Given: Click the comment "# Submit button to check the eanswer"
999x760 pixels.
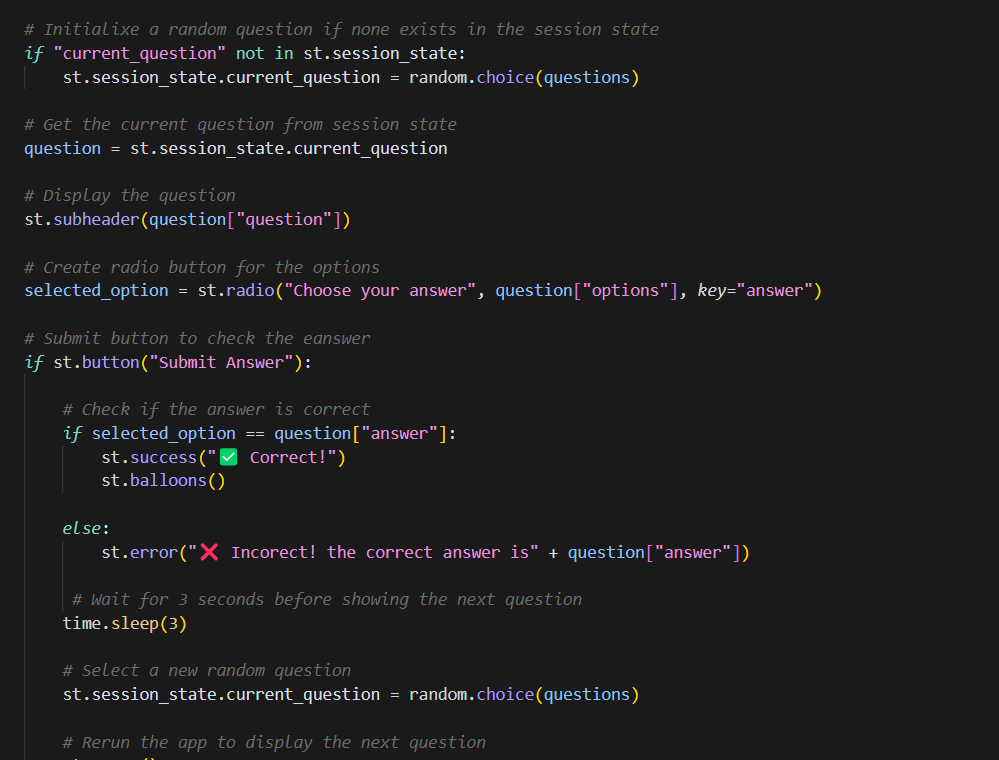Looking at the screenshot, I should pos(197,338).
